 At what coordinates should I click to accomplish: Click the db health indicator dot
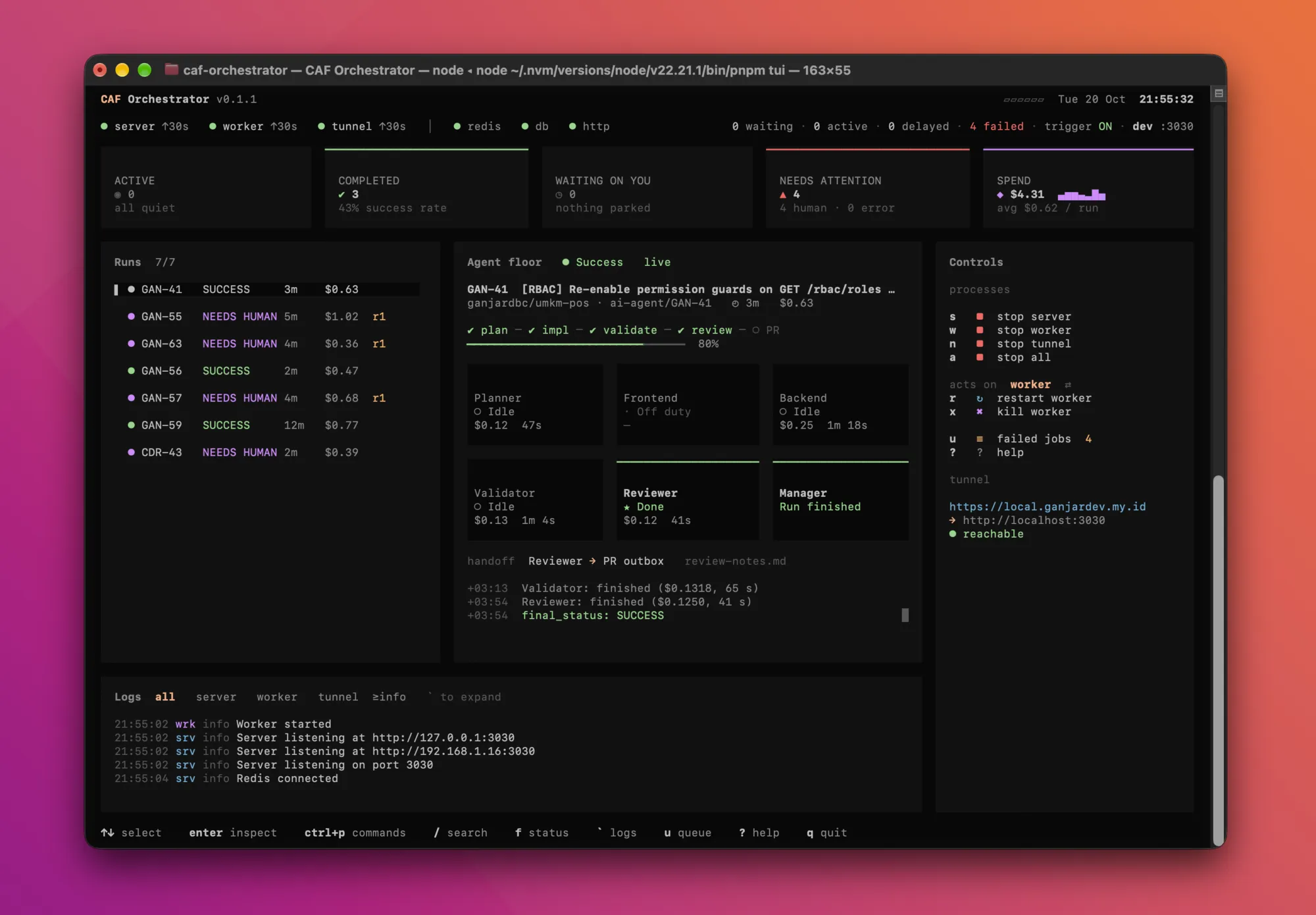pyautogui.click(x=524, y=126)
